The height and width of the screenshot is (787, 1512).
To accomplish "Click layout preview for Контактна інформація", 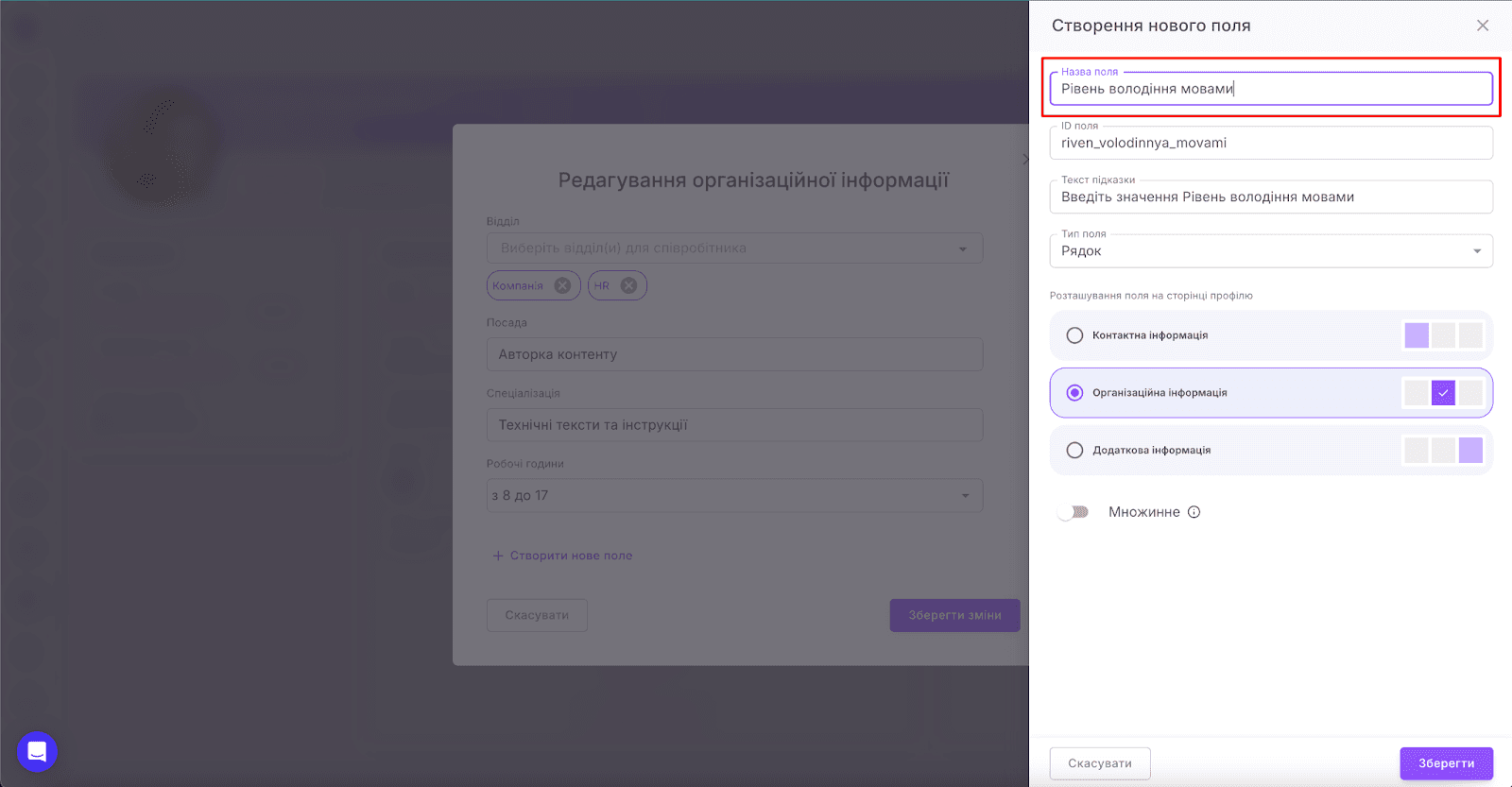I will tap(1443, 335).
